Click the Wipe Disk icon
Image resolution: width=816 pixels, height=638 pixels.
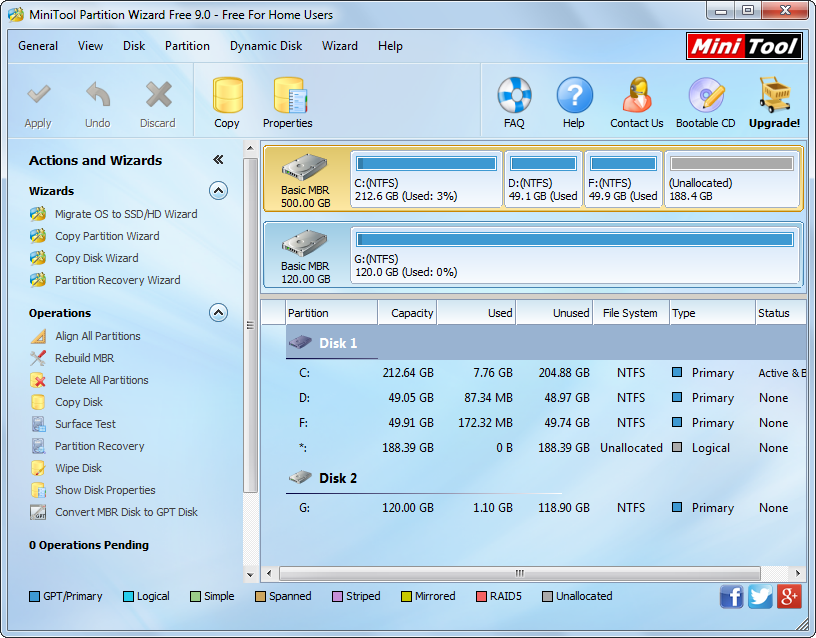click(38, 468)
